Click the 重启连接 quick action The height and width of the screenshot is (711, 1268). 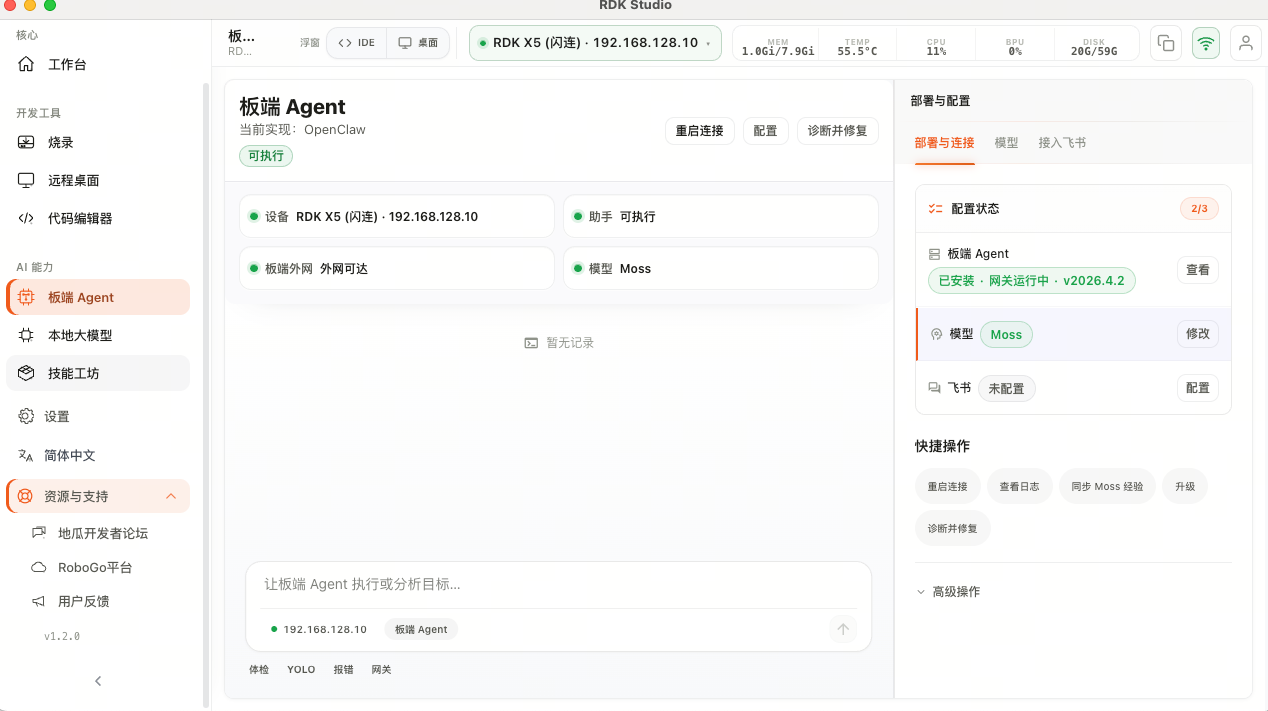click(947, 486)
